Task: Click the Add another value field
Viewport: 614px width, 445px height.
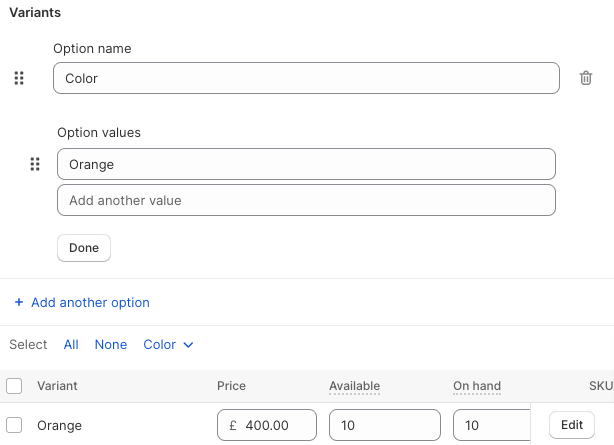Action: (305, 200)
